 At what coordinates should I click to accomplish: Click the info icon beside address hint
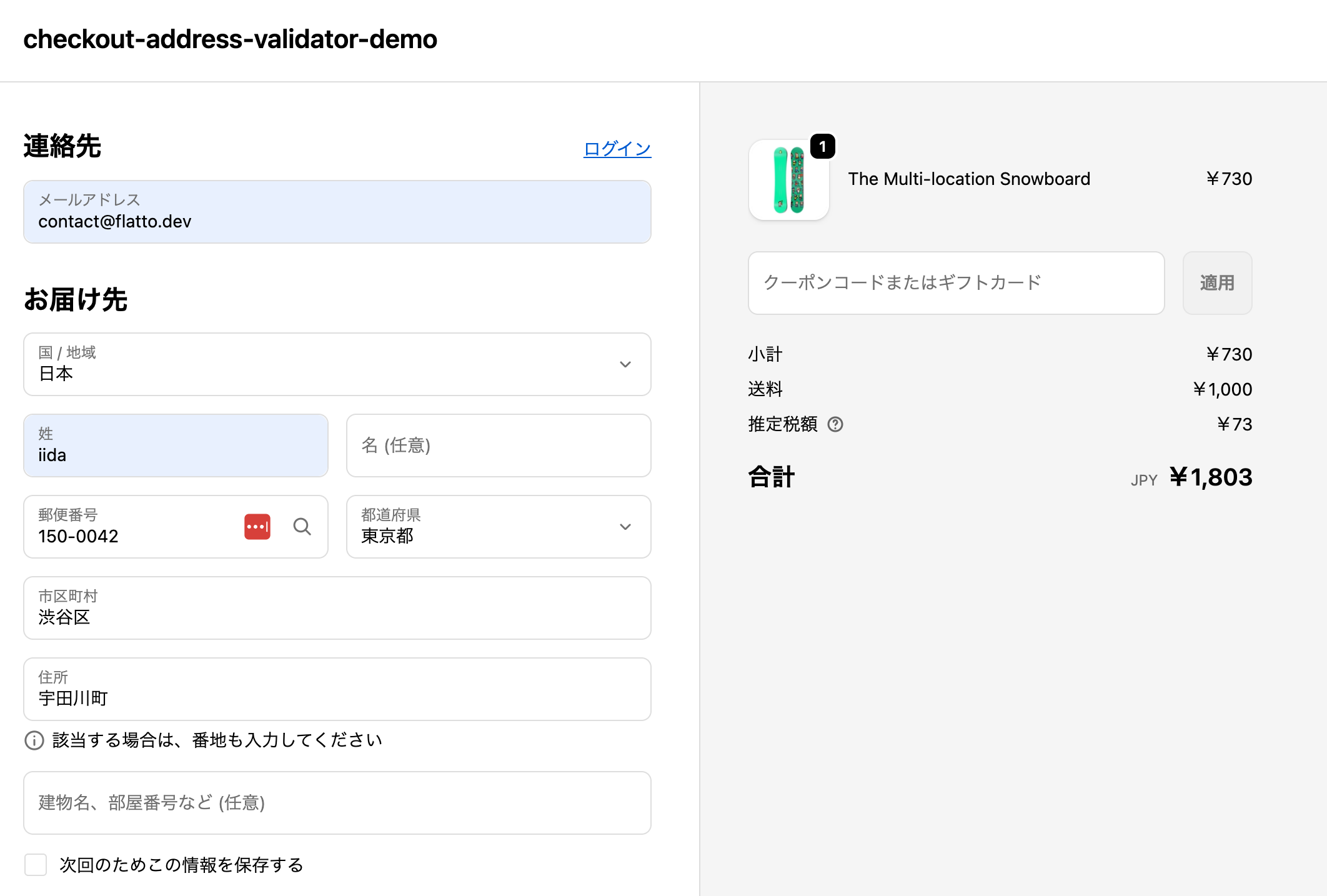coord(34,740)
